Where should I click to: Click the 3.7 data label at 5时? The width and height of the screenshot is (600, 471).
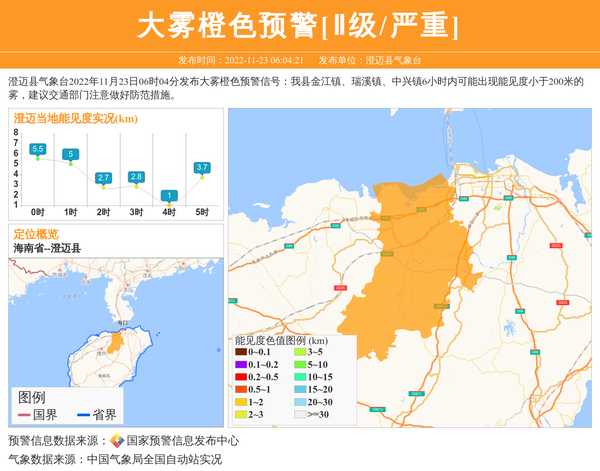pyautogui.click(x=202, y=167)
